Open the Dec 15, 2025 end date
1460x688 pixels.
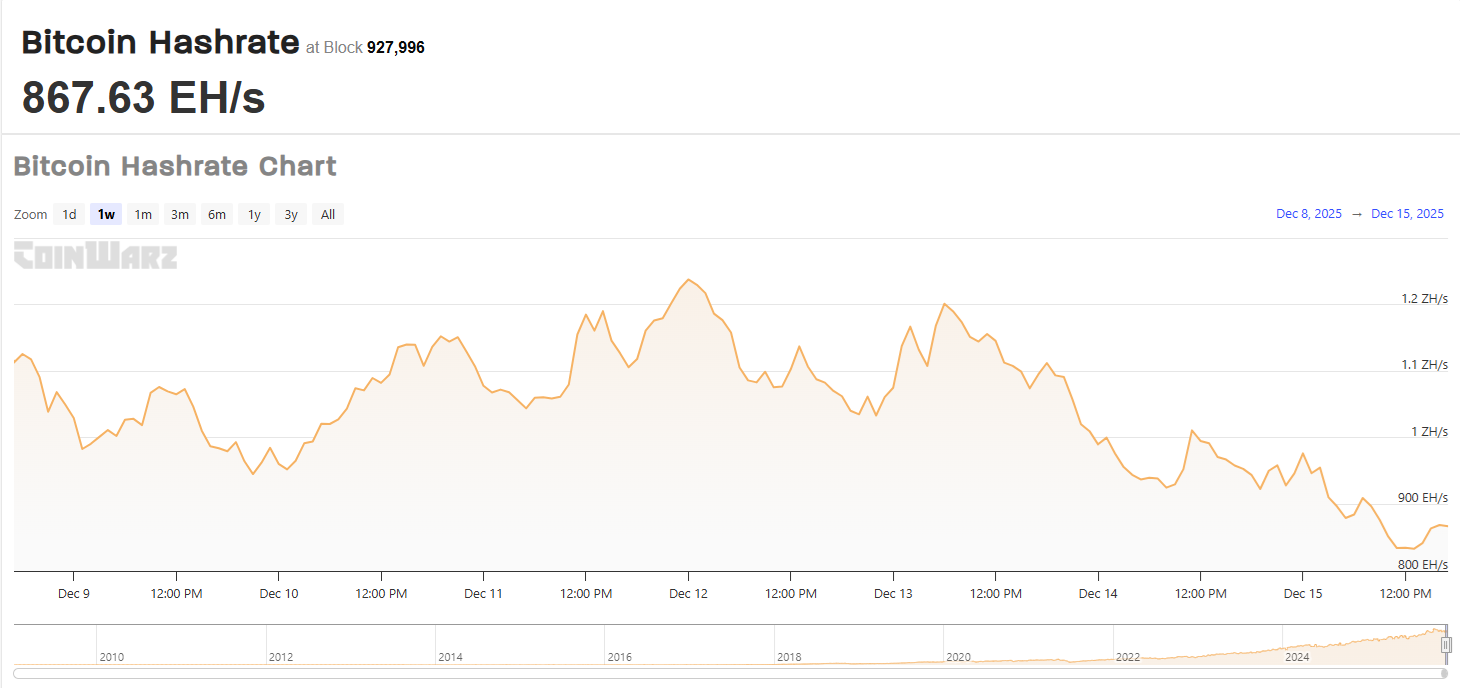1407,213
